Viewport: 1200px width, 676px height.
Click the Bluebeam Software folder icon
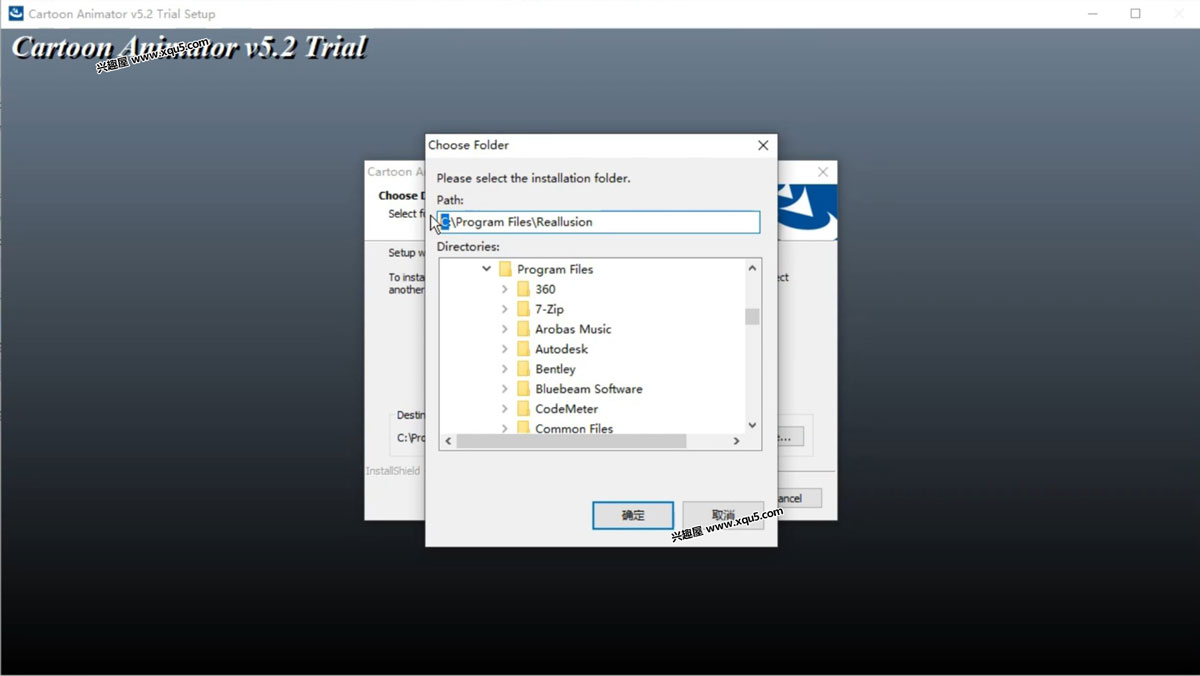[523, 389]
